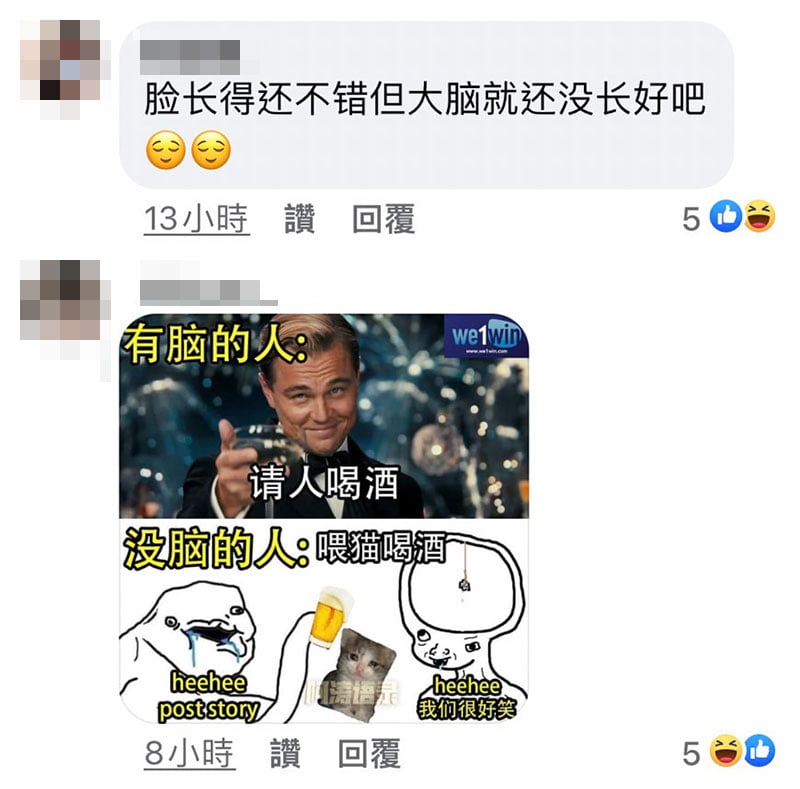Click the blue like reaction icon under the meme comment
This screenshot has height=789, width=800.
(x=759, y=751)
